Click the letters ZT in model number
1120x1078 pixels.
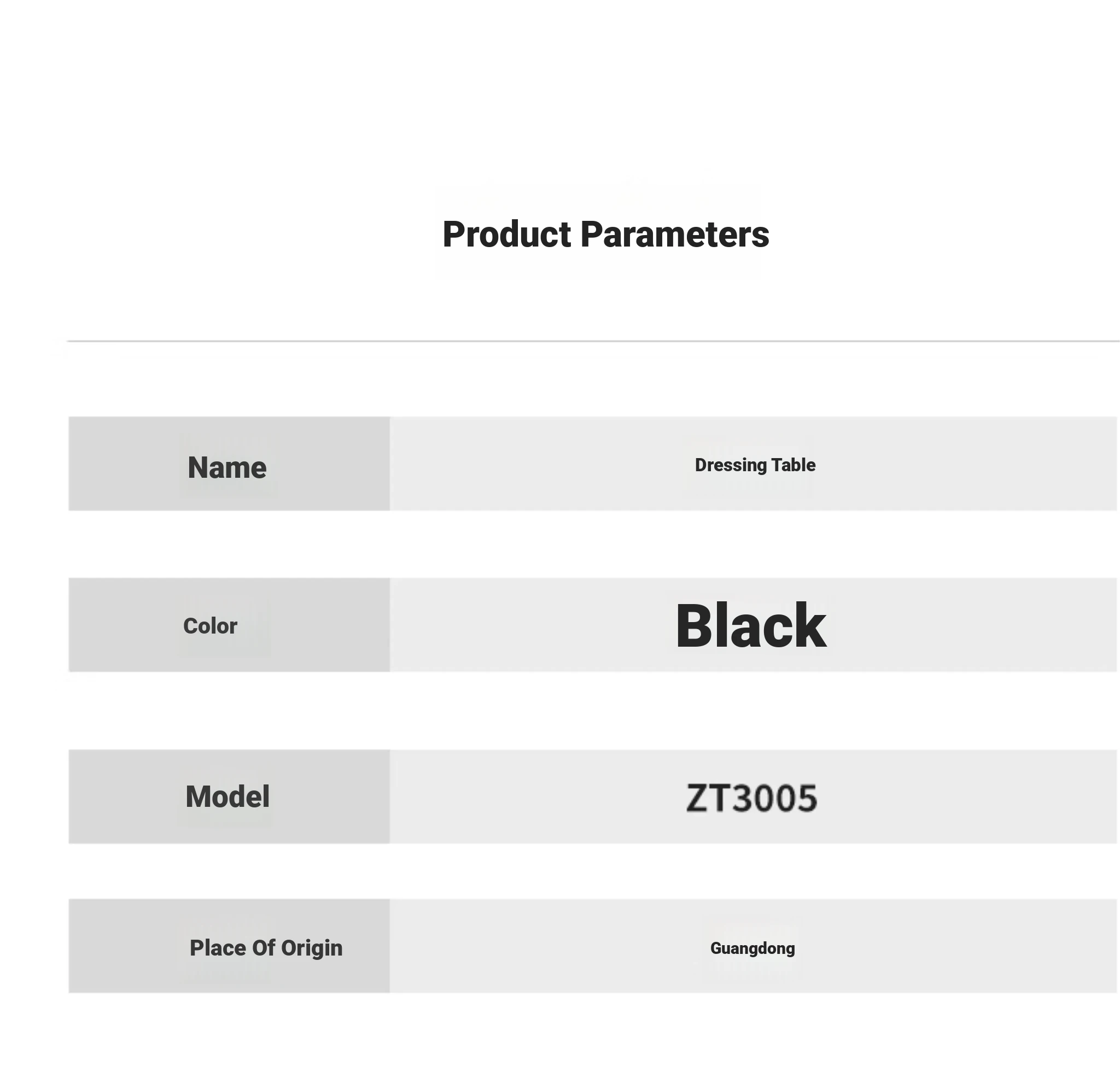coord(708,798)
